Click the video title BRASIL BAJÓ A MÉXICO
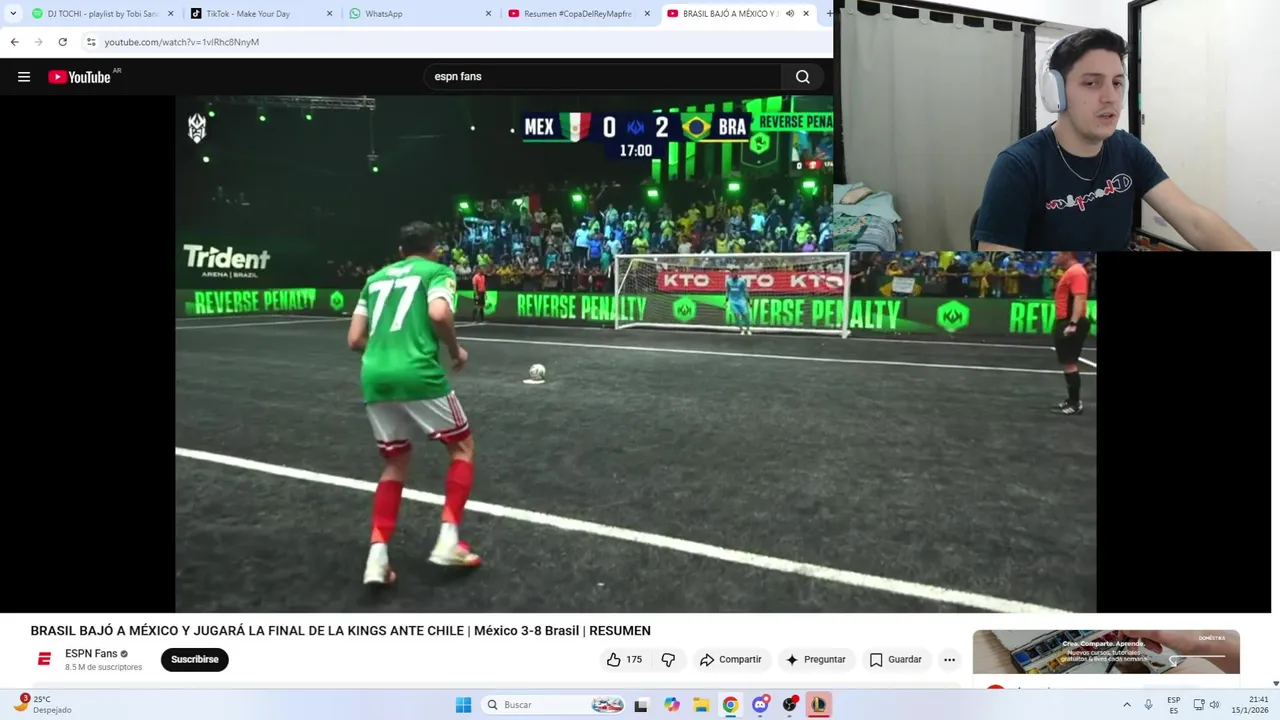Screen dimensions: 1280x720 click(340, 631)
